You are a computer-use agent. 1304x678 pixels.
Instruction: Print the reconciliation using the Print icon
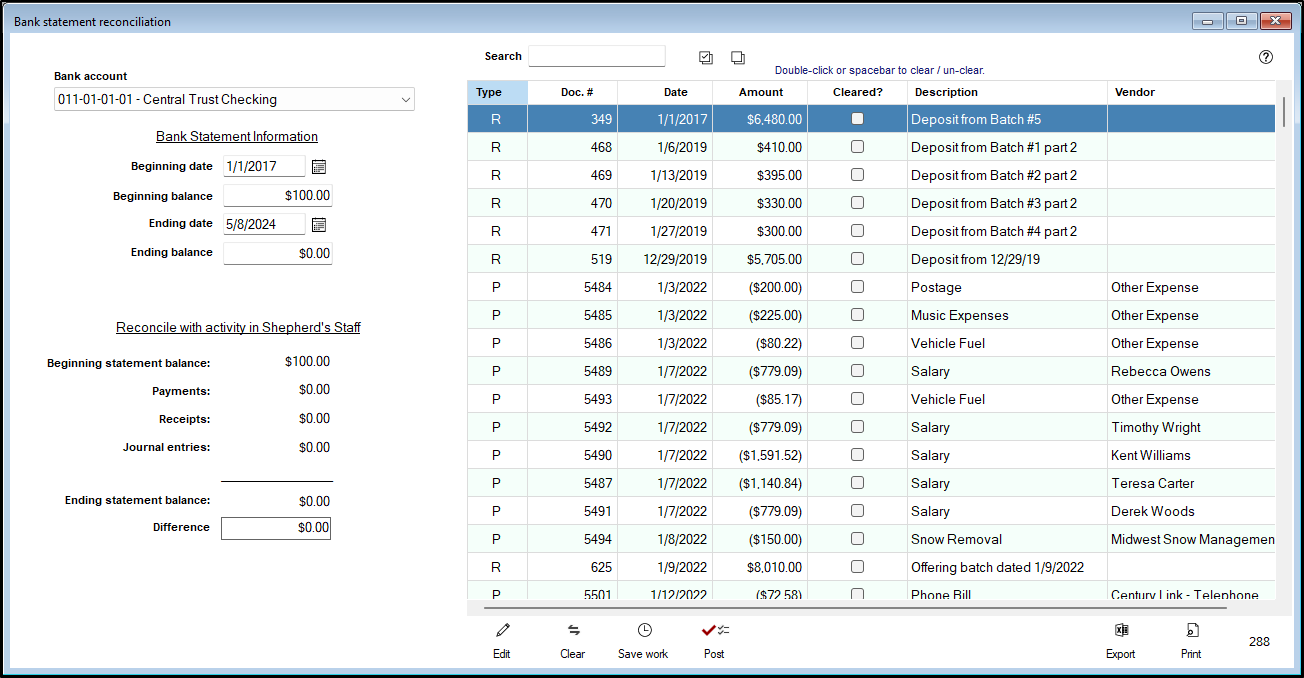1191,631
